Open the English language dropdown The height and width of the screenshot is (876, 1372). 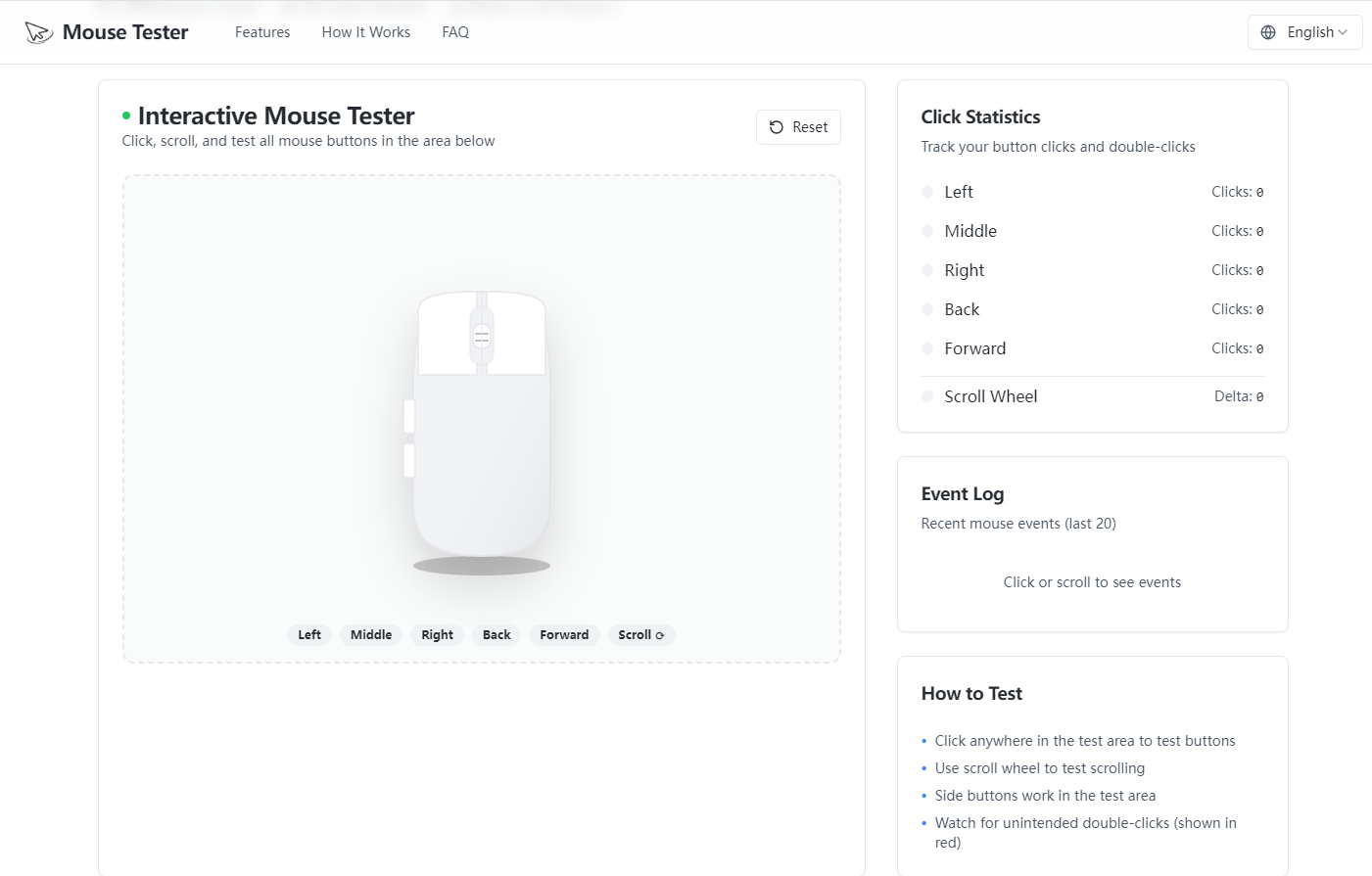pyautogui.click(x=1305, y=31)
